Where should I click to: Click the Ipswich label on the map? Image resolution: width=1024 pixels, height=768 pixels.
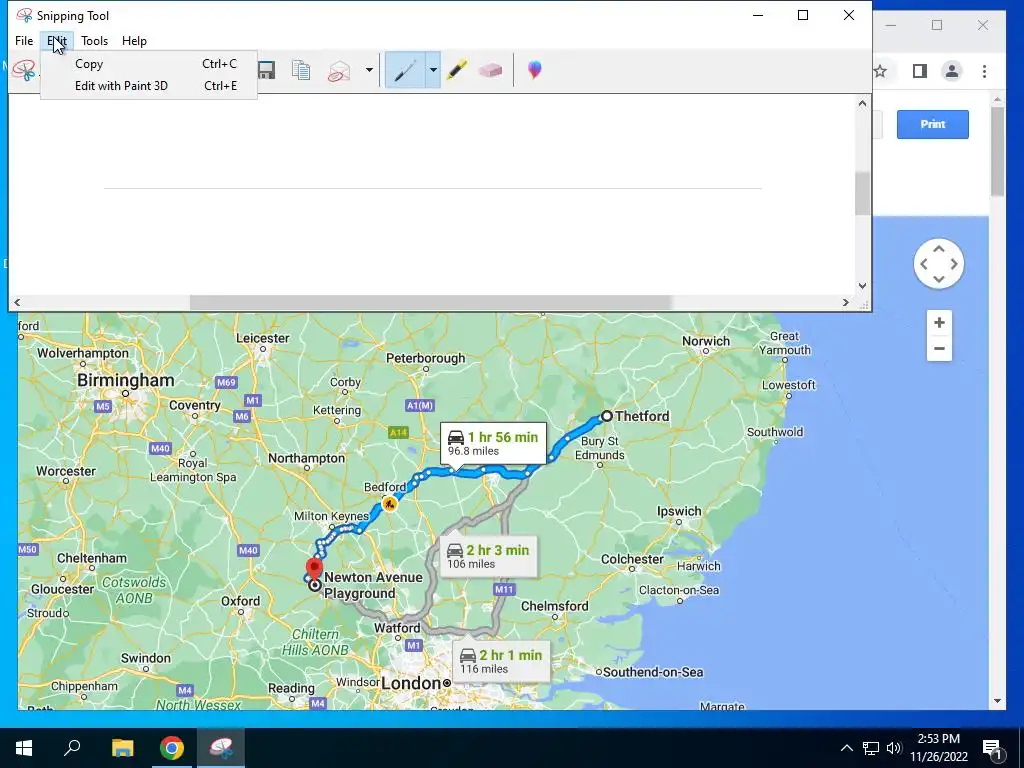coord(679,511)
